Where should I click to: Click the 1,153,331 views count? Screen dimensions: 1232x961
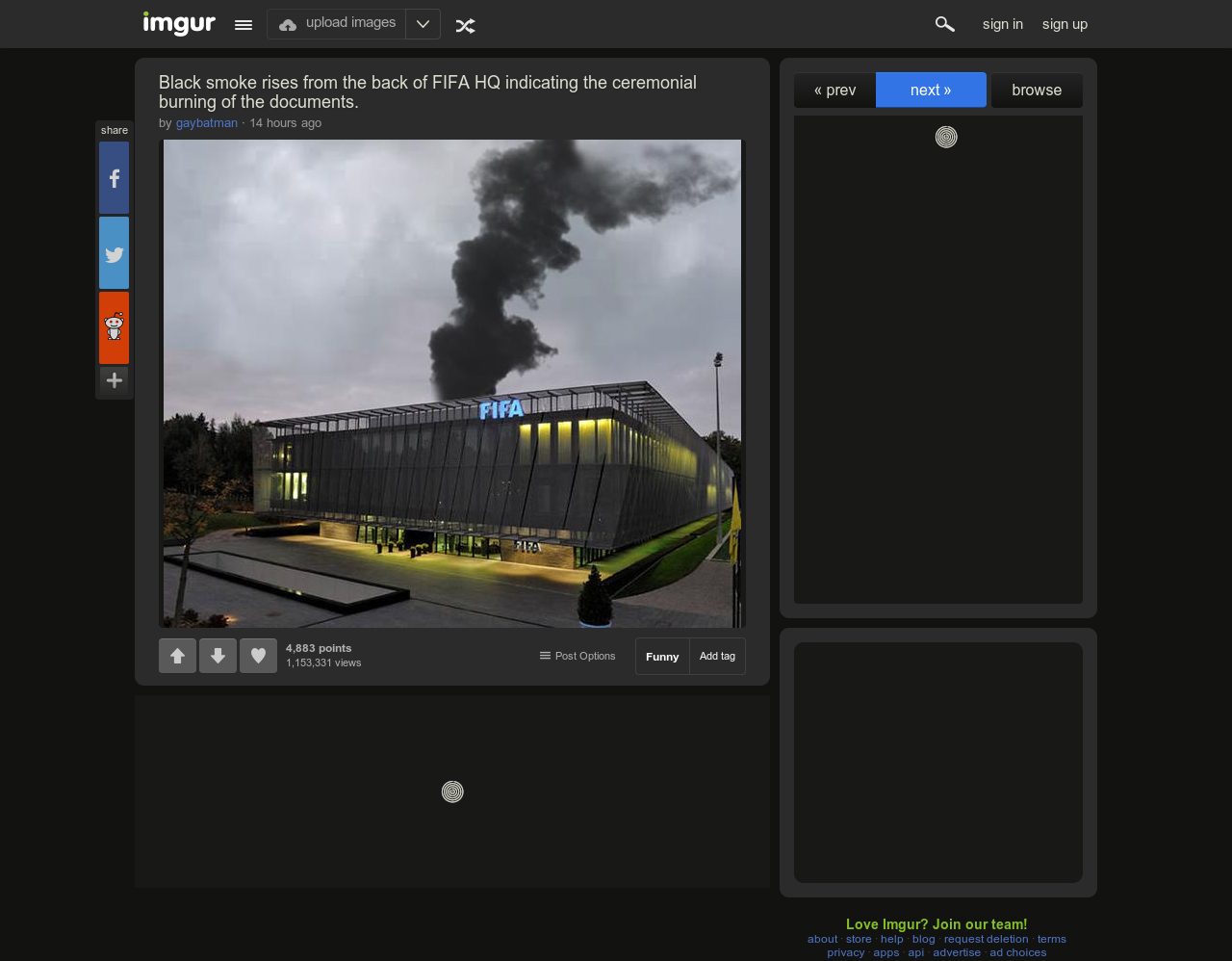[x=323, y=662]
